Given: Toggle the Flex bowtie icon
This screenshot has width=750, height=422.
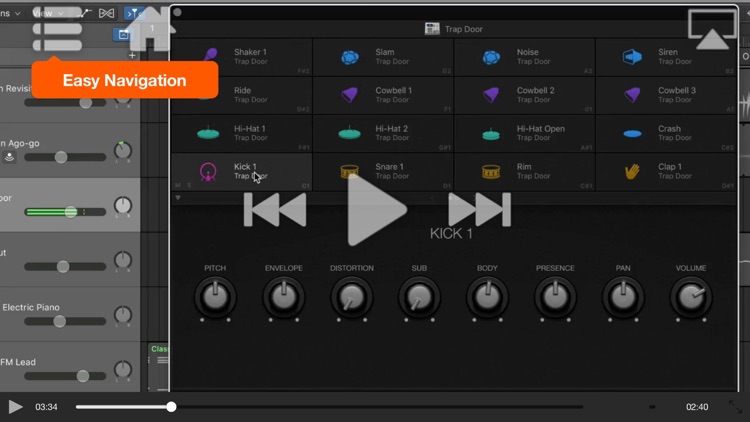Looking at the screenshot, I should pyautogui.click(x=106, y=13).
